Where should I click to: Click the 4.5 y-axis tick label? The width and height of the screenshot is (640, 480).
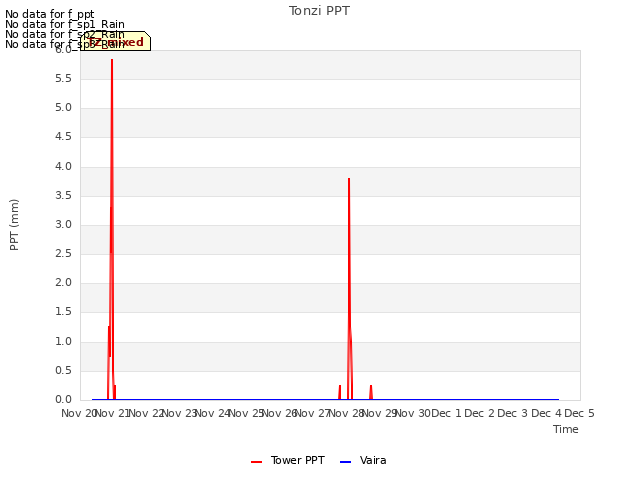point(63,137)
